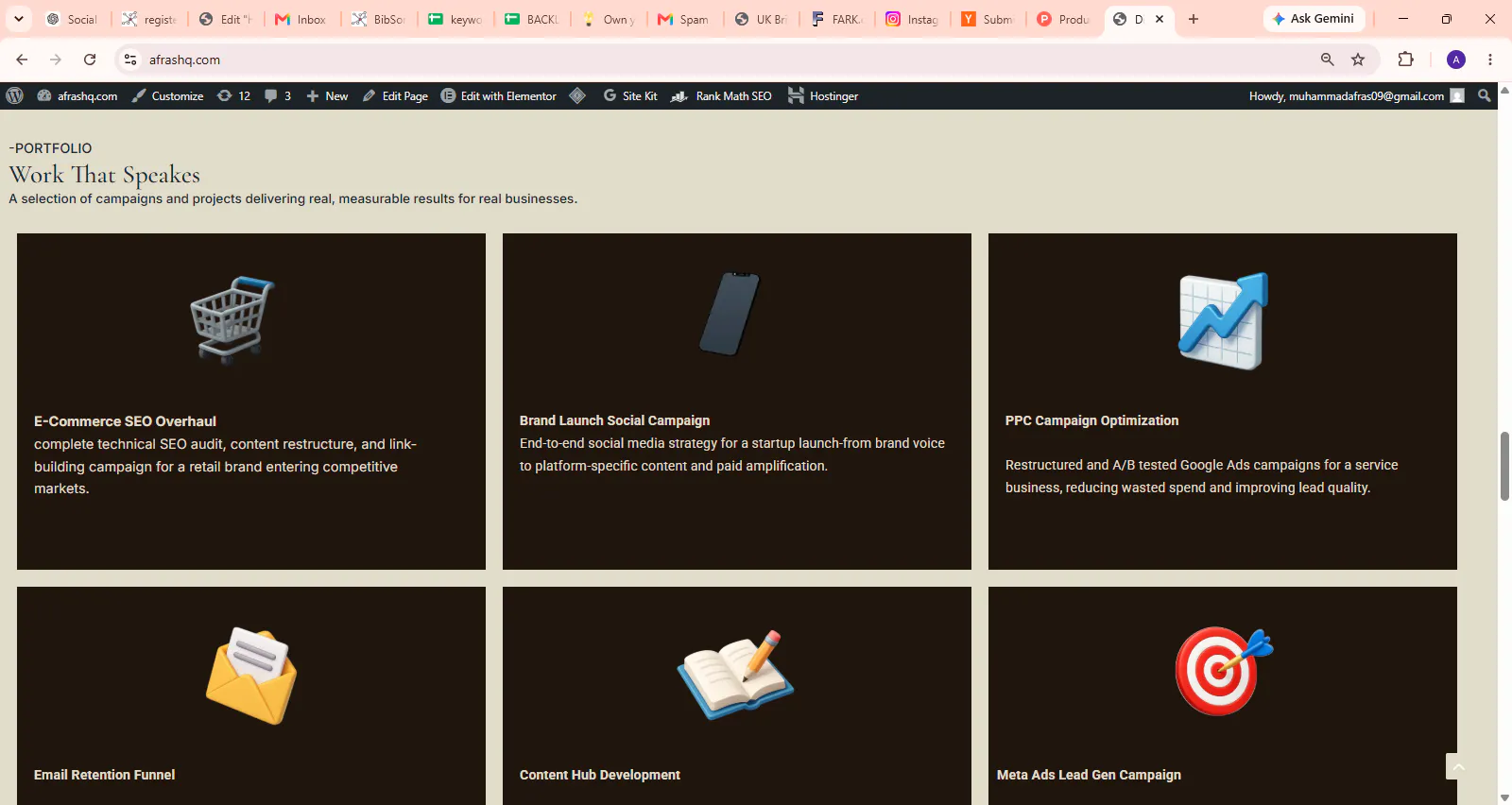The width and height of the screenshot is (1512, 805).
Task: Click the page vertical scrollbar thumb
Action: [1504, 466]
